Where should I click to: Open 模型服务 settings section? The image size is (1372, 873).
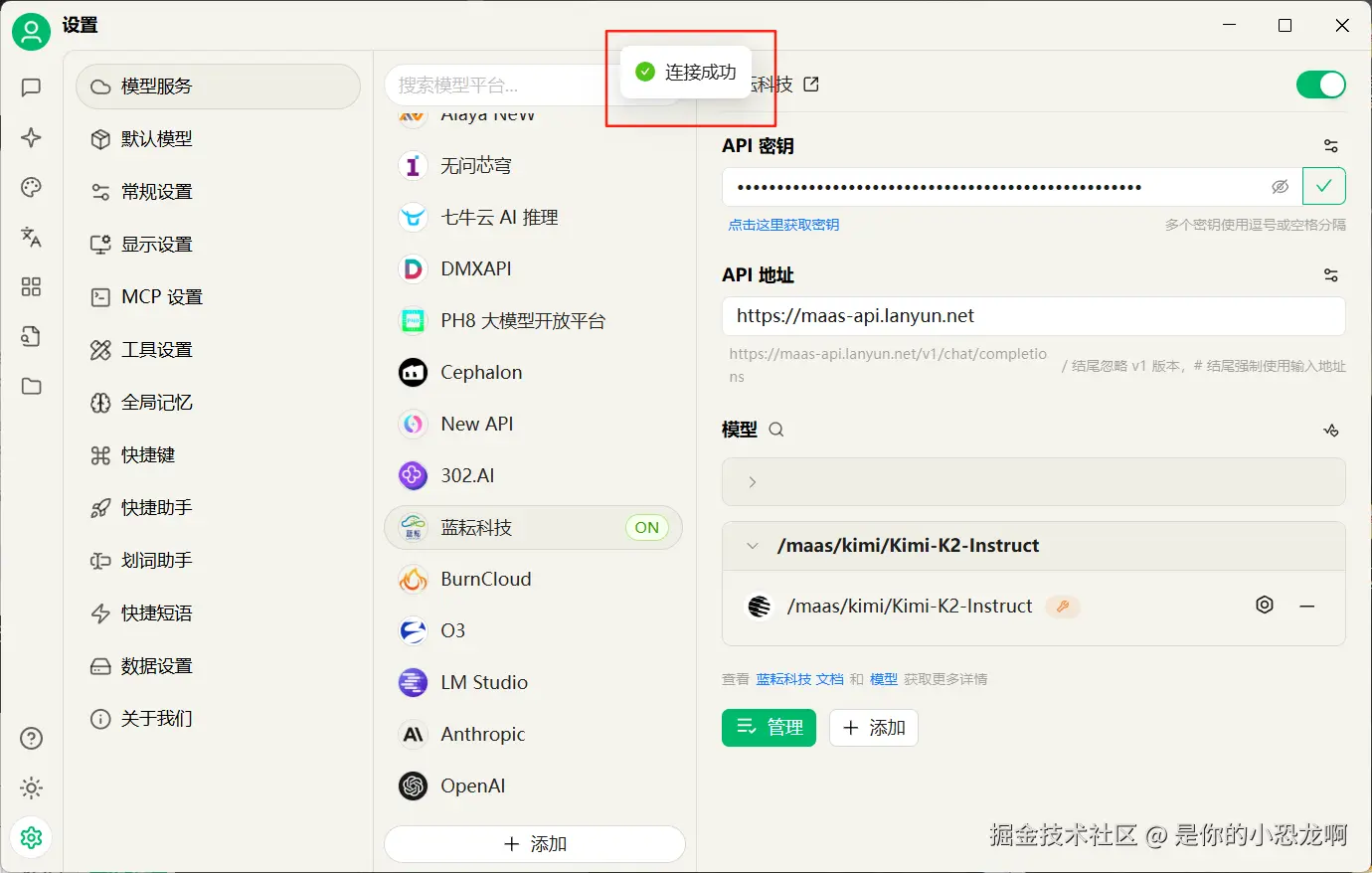(x=218, y=87)
